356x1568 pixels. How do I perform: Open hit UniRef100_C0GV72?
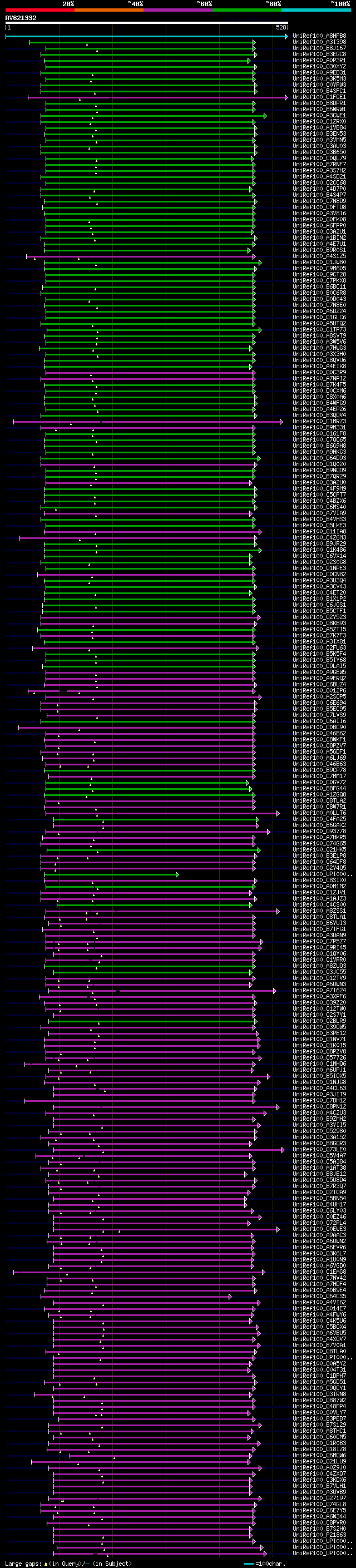[x=319, y=782]
